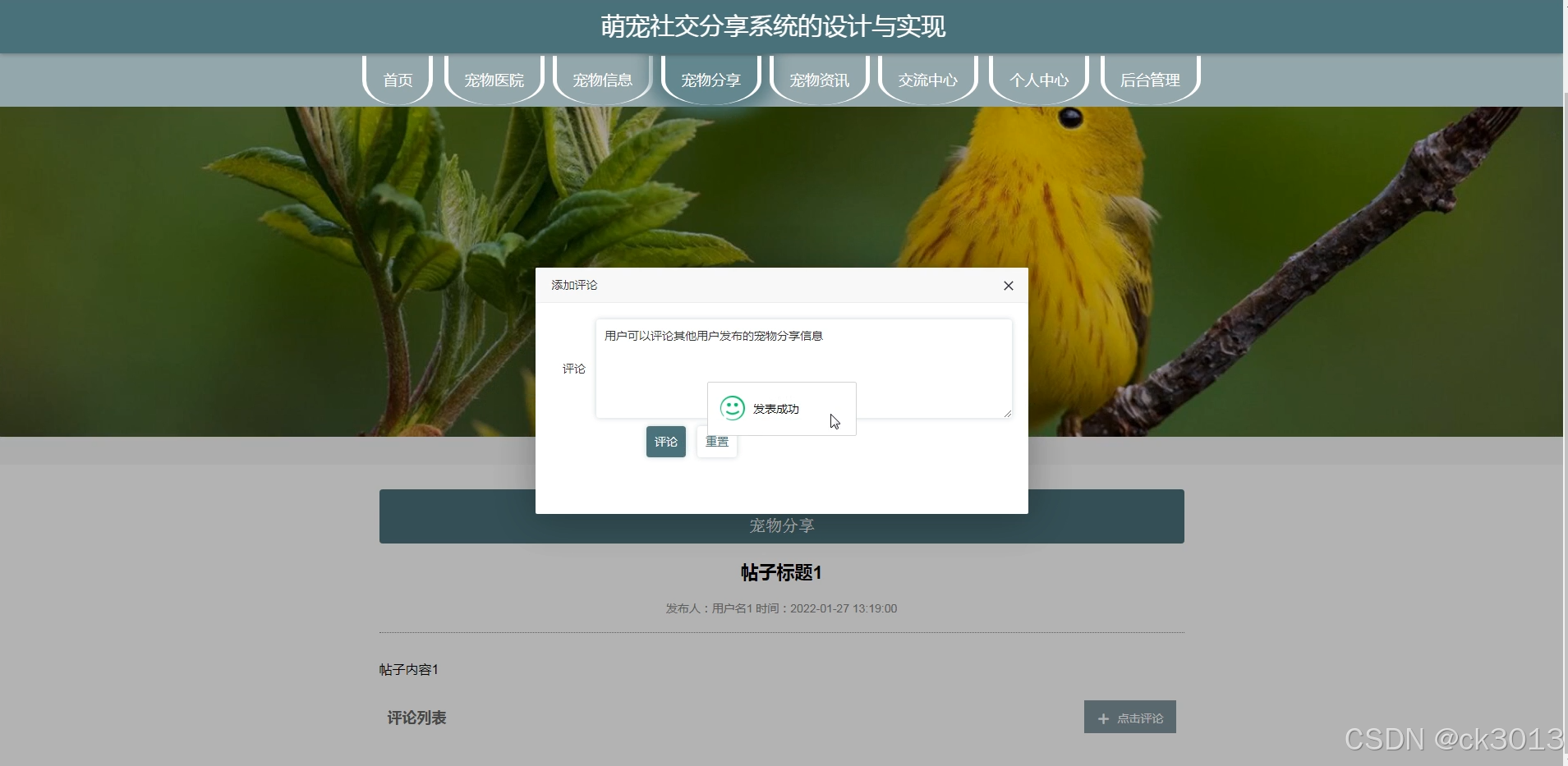The height and width of the screenshot is (766, 1568).
Task: Click the smiley face in 发表成功 toast
Action: point(732,408)
